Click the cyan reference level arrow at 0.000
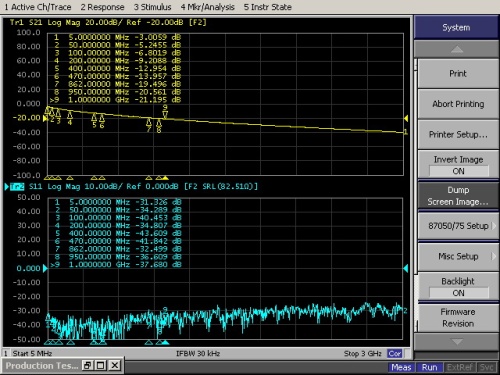Viewport: 500px width, 375px height. 45,268
